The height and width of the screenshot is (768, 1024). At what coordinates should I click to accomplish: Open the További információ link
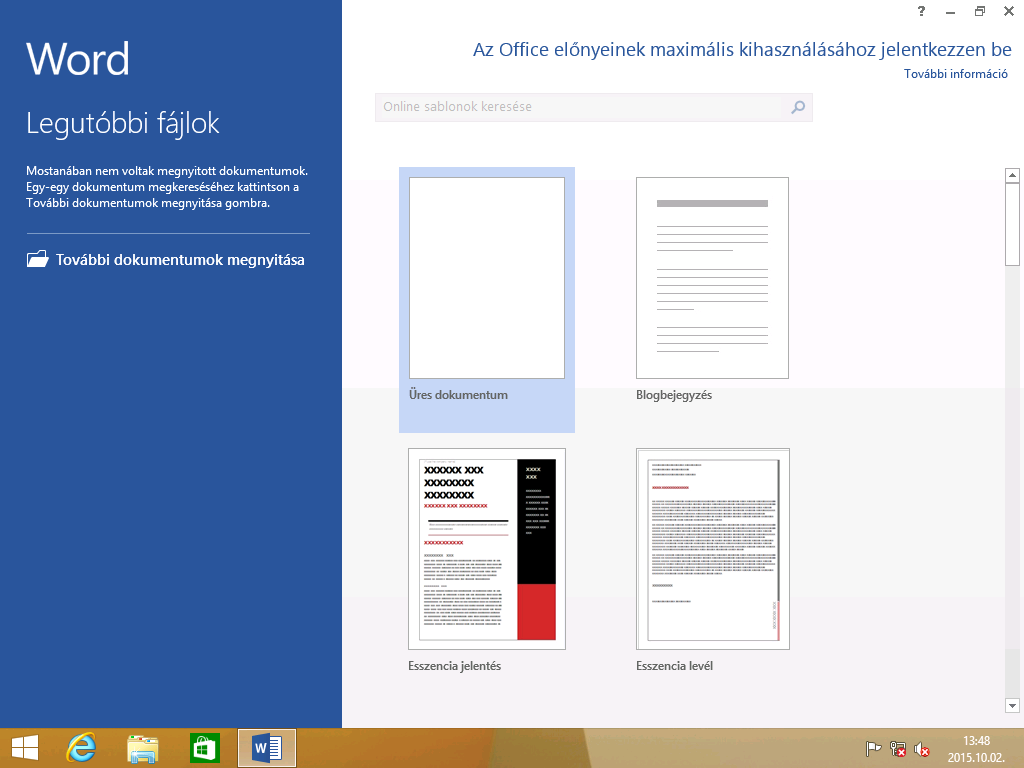click(955, 74)
